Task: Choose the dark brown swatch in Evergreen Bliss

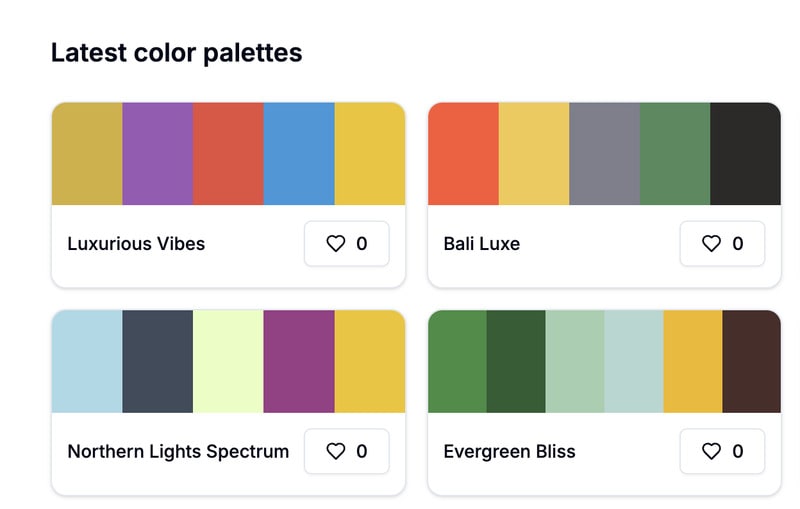Action: [x=751, y=361]
